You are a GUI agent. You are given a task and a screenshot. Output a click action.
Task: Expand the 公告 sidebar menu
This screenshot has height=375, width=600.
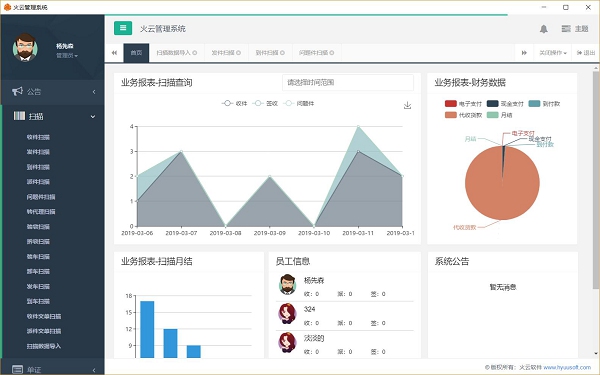[53, 92]
